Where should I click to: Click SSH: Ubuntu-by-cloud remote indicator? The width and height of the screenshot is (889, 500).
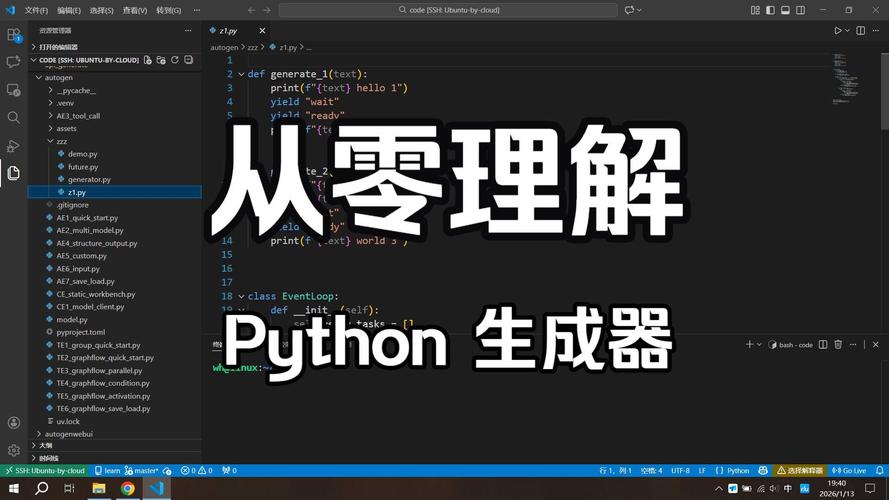[x=45, y=471]
